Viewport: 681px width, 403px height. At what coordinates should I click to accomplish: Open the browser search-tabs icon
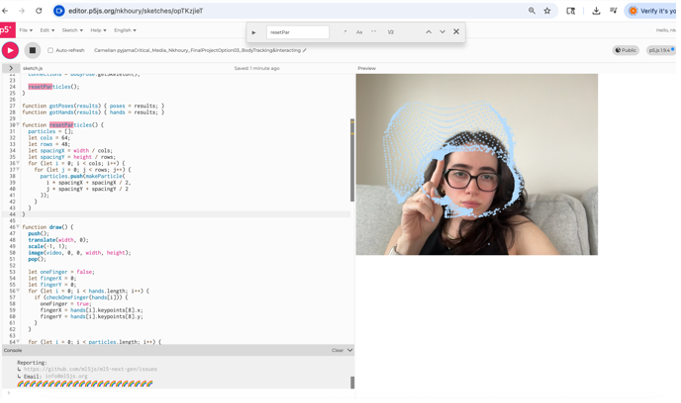click(571, 11)
